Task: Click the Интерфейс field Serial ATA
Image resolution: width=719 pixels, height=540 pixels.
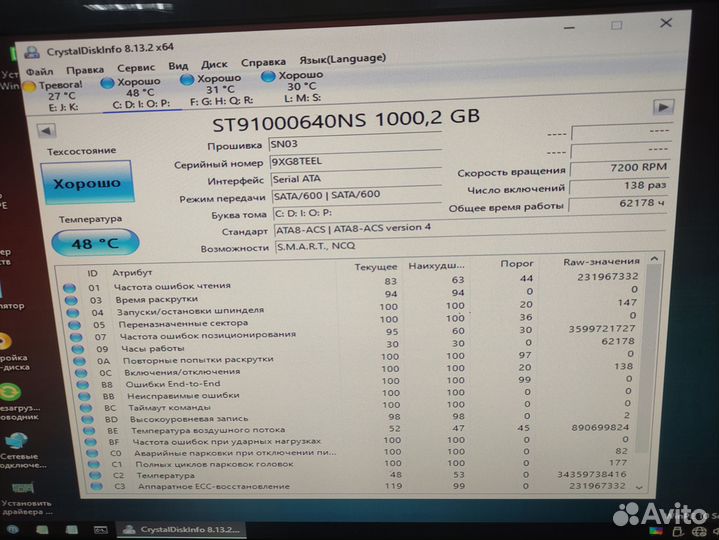Action: [356, 178]
